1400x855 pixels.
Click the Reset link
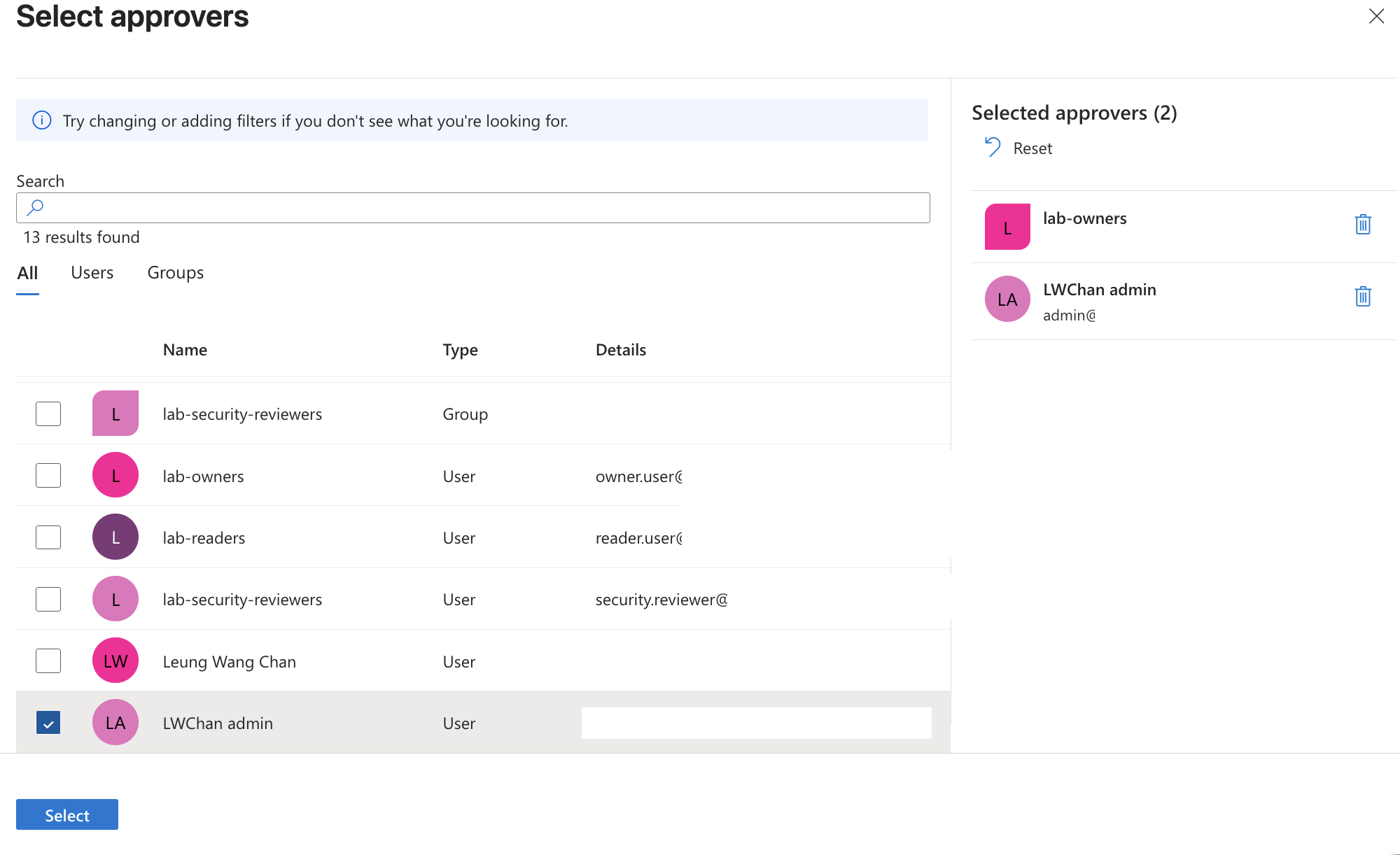pos(1032,148)
